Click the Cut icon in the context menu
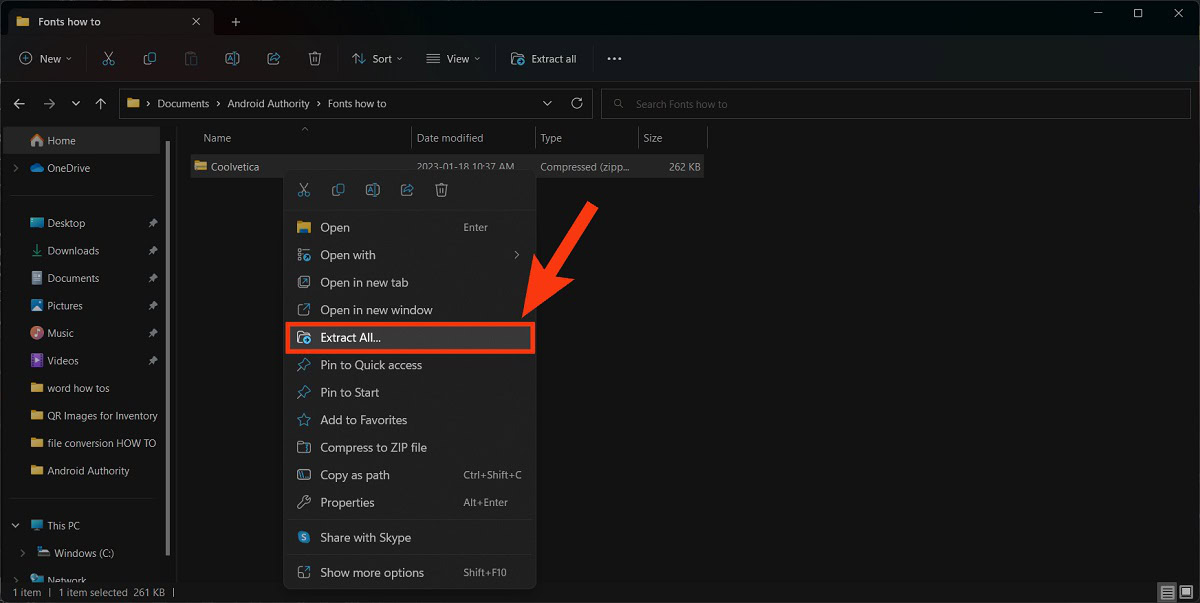Screen dimensions: 1200x603 (x=304, y=190)
